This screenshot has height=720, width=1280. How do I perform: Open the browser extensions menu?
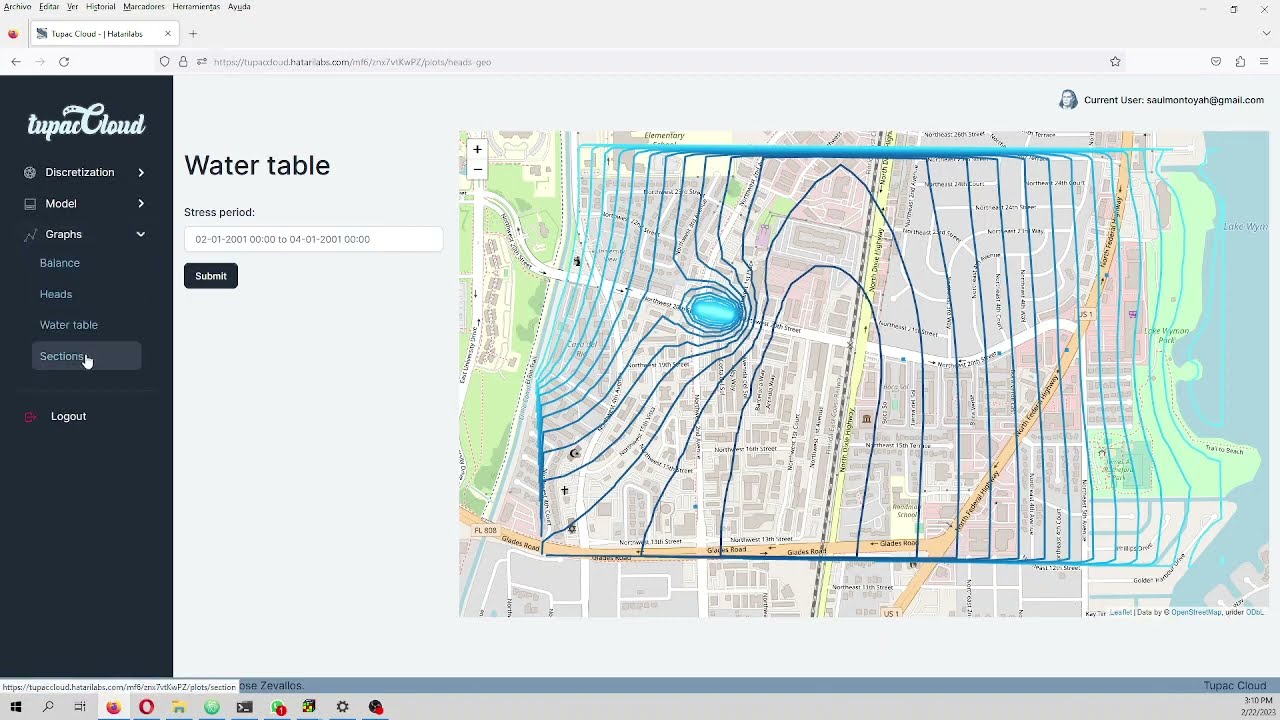pyautogui.click(x=1240, y=61)
